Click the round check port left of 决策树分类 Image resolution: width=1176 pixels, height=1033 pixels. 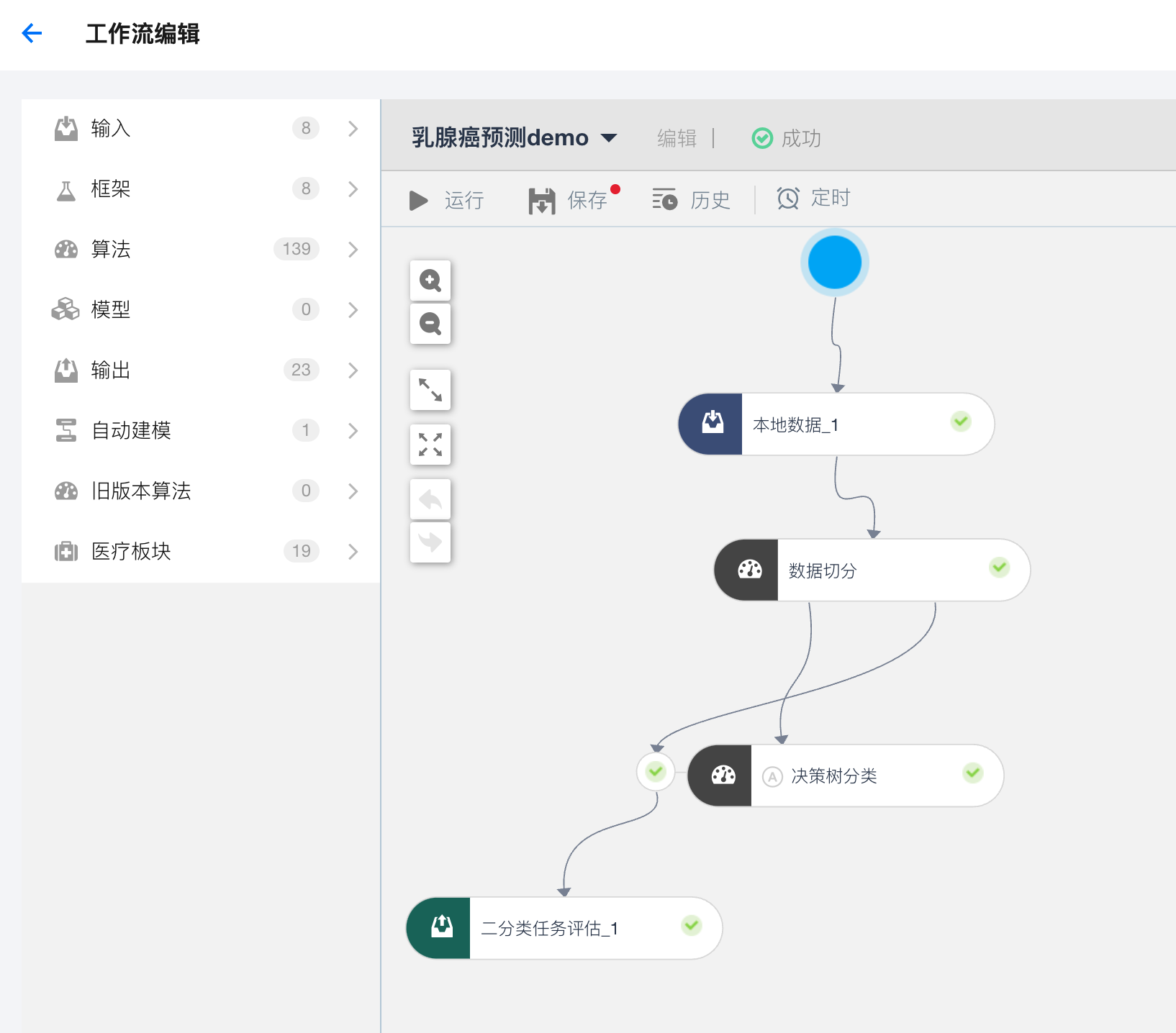[x=656, y=772]
